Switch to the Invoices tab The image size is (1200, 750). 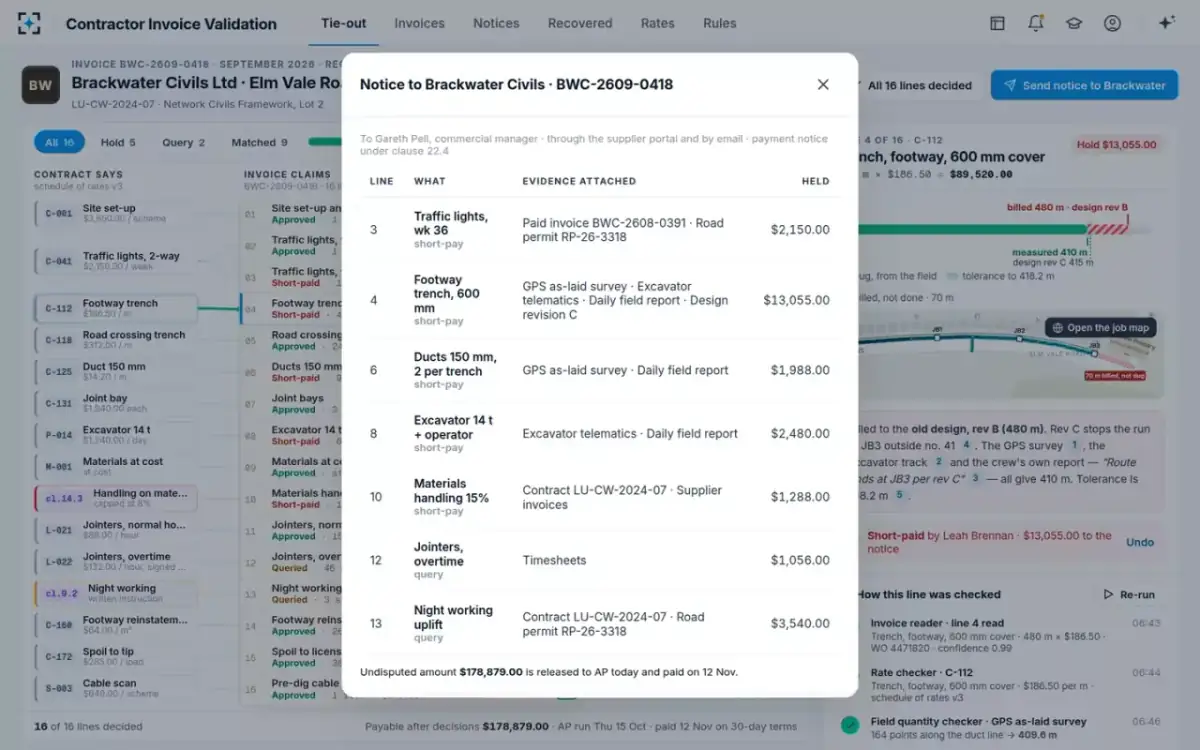click(420, 23)
